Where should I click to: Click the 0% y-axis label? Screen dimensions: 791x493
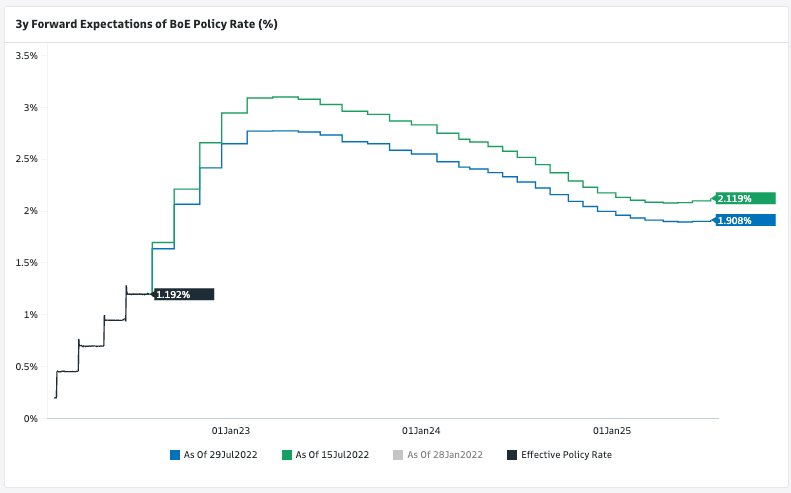[x=32, y=418]
